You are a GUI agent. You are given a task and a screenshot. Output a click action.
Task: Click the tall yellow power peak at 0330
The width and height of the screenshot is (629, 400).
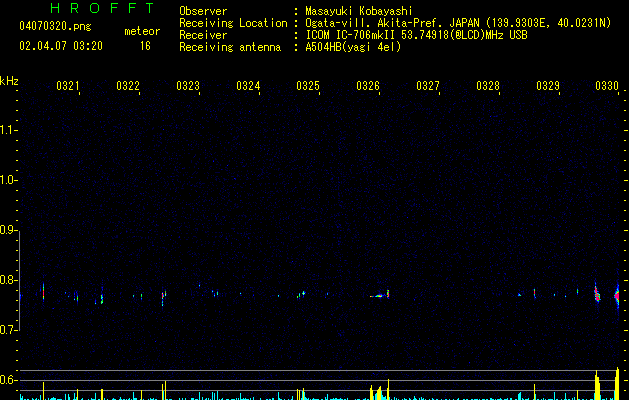point(617,384)
